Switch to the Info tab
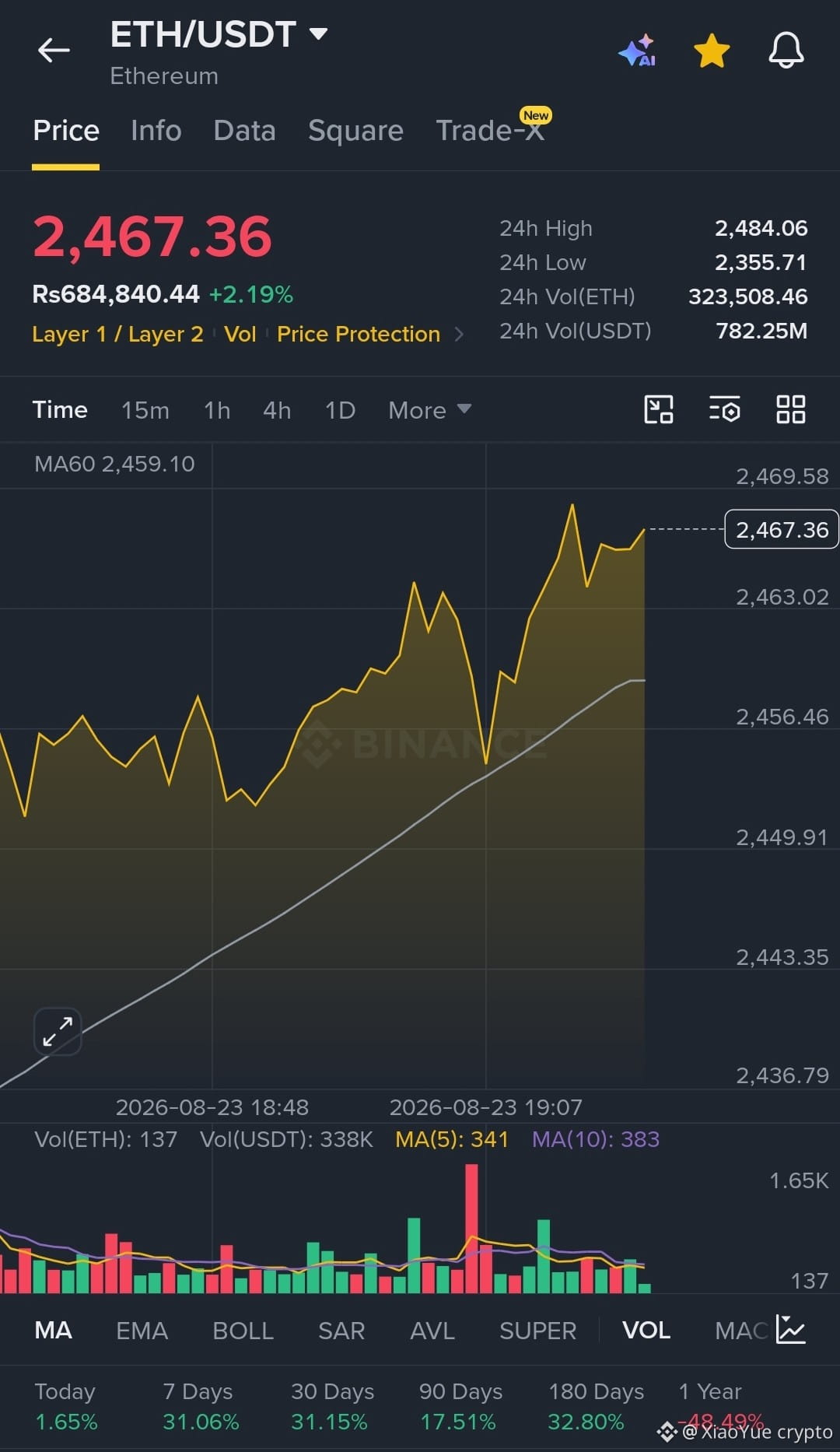 point(156,131)
